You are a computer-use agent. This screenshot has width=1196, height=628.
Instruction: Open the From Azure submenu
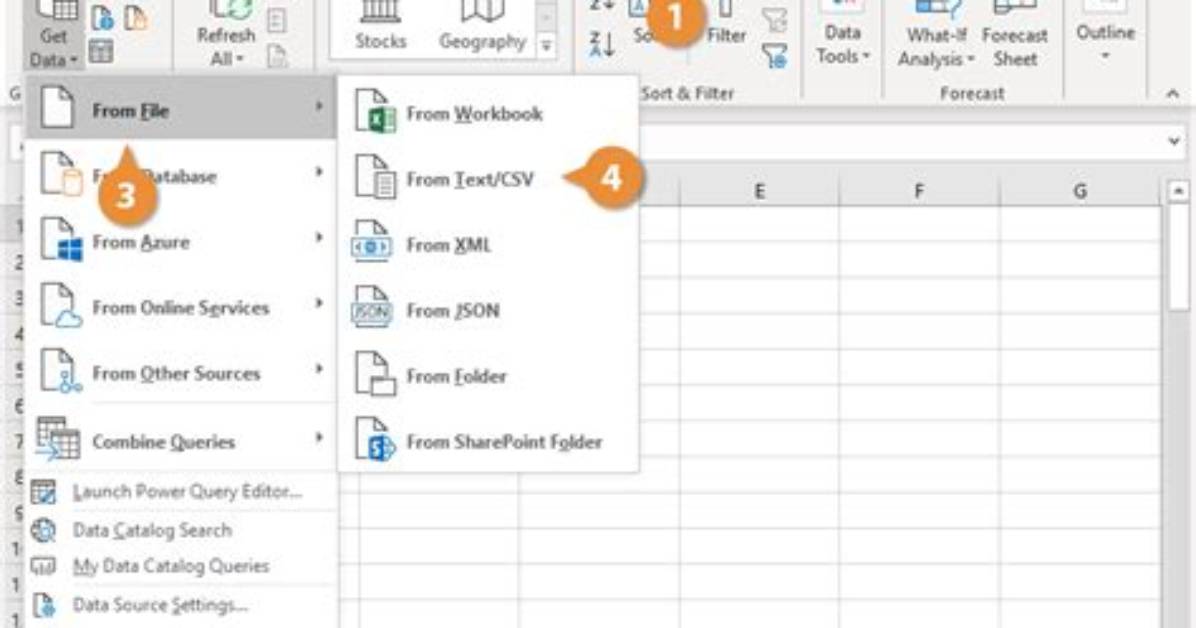point(181,240)
